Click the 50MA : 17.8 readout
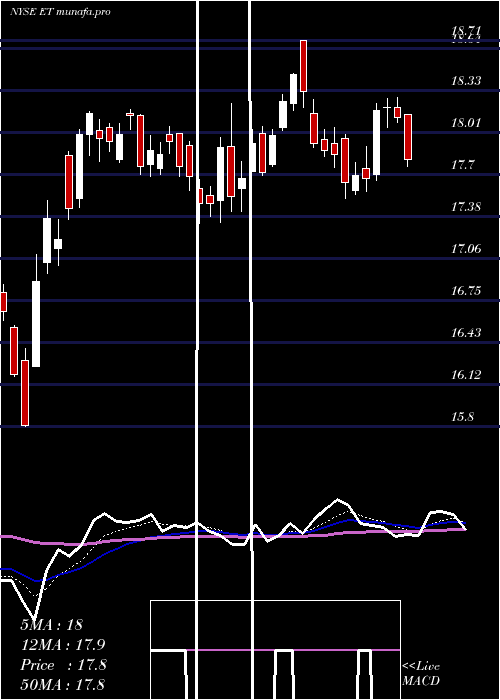The image size is (500, 700). click(62, 684)
